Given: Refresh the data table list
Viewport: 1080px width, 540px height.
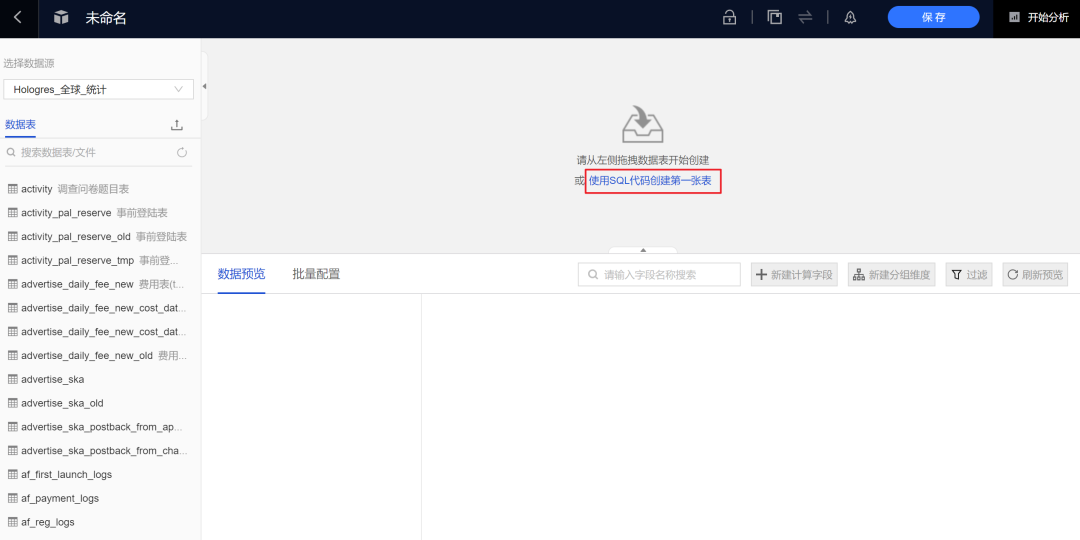Looking at the screenshot, I should pyautogui.click(x=182, y=152).
